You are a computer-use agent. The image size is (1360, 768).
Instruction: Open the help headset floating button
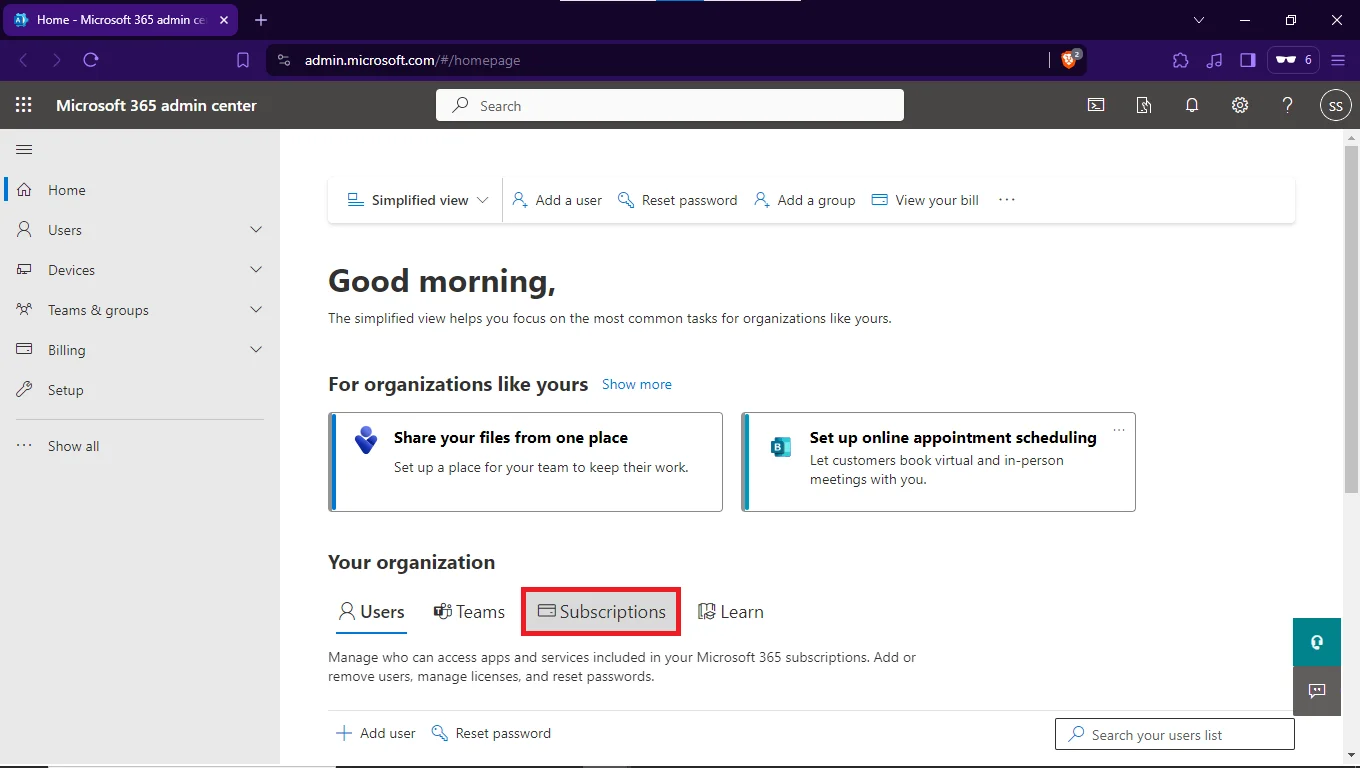1317,642
